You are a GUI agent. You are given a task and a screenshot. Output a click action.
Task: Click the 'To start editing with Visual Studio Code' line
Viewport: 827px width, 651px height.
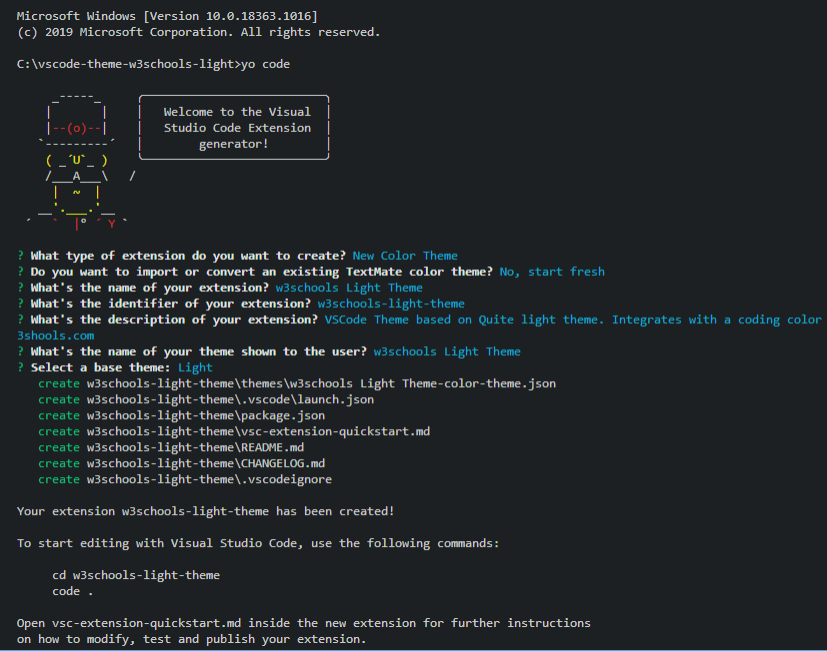click(x=258, y=543)
